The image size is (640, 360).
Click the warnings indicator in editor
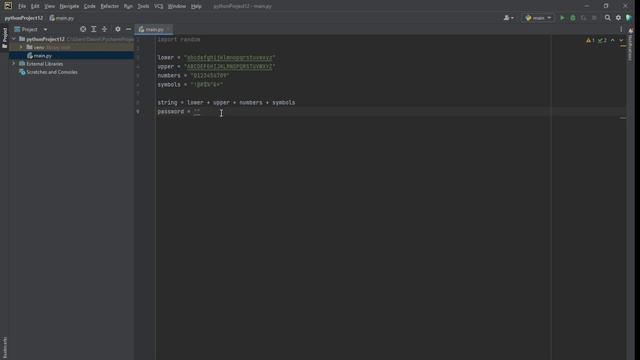pyautogui.click(x=590, y=40)
